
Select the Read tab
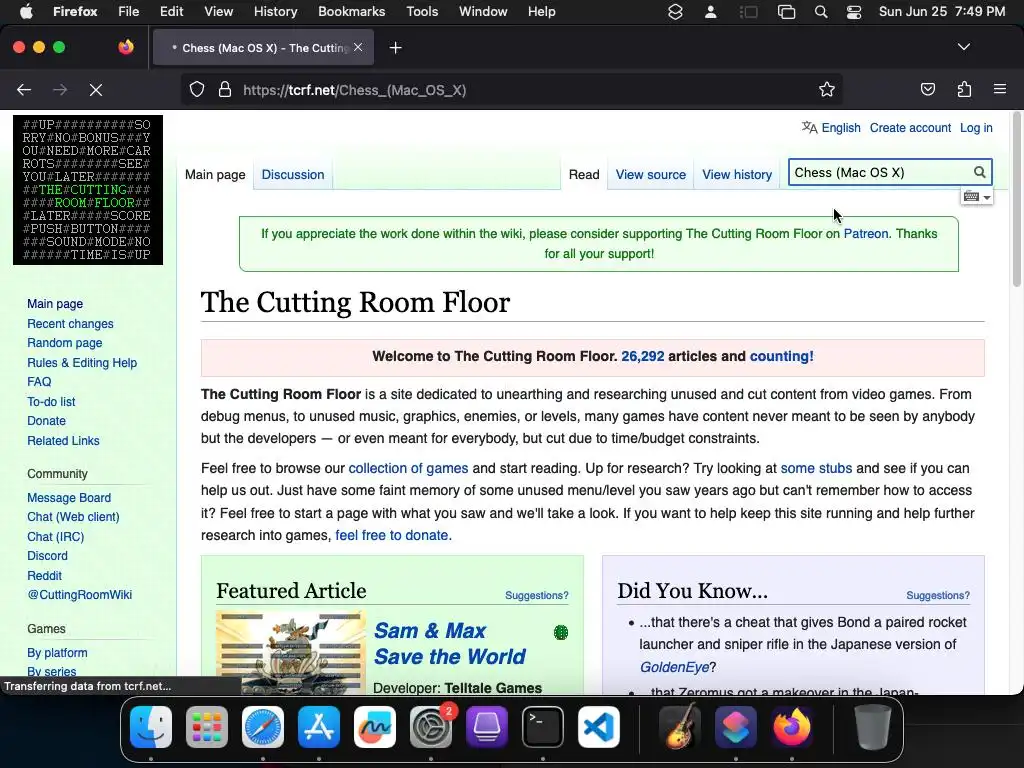584,175
